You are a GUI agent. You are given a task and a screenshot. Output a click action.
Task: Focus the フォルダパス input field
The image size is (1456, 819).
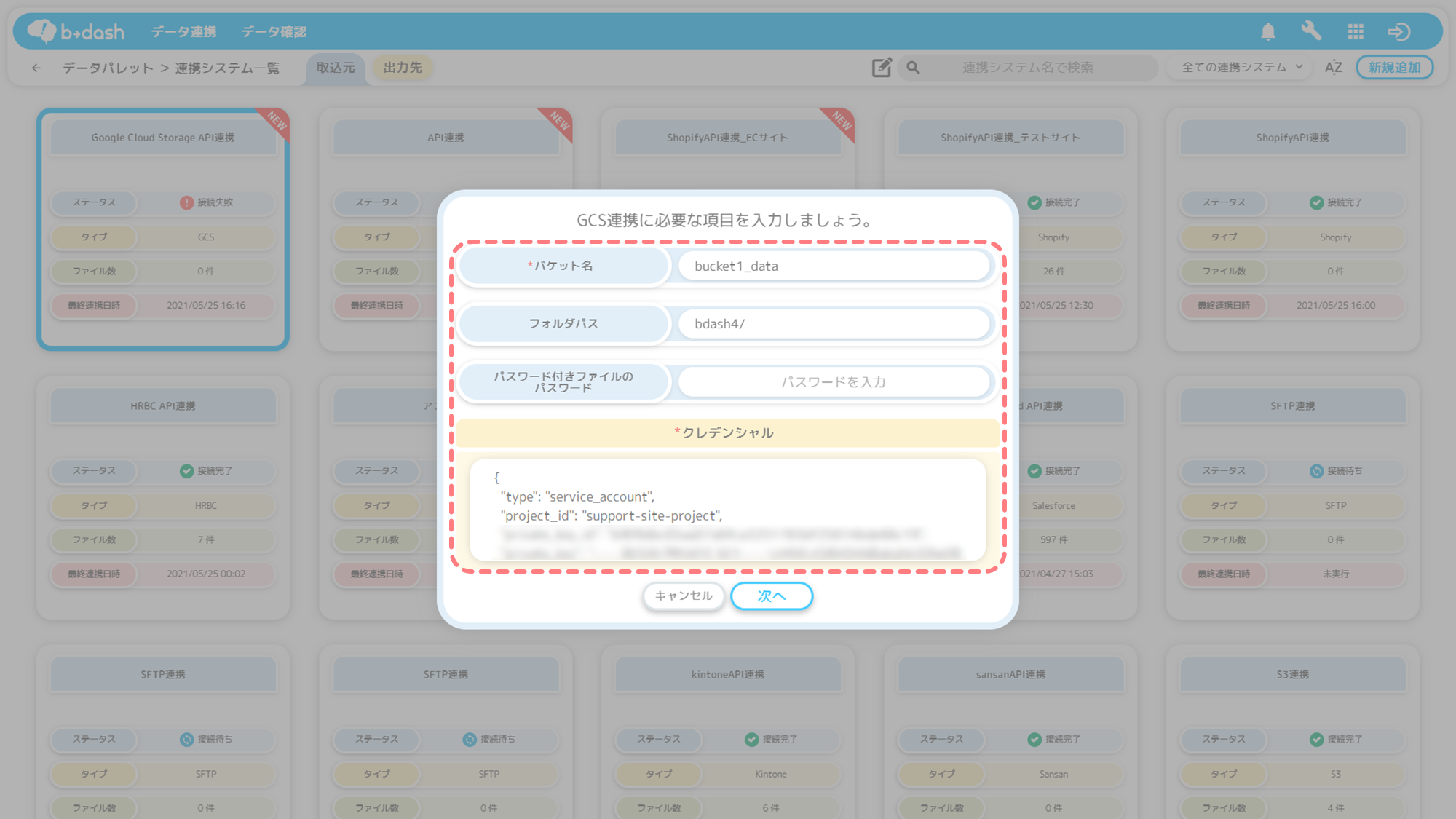834,323
